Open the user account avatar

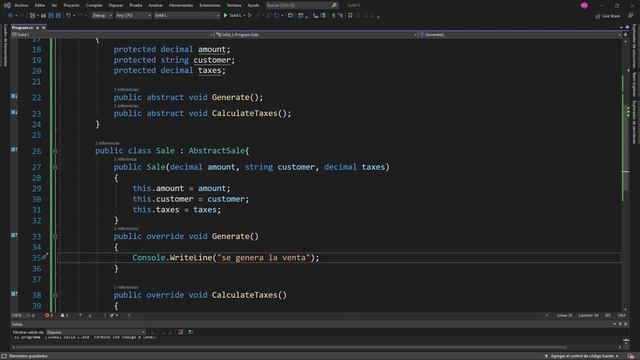pos(584,5)
